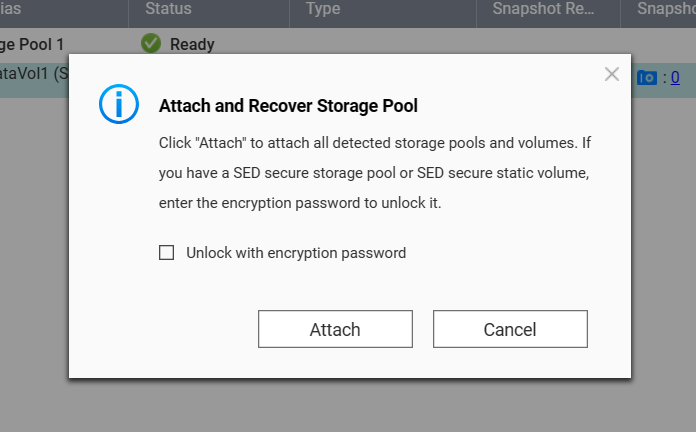Click the Snapshot Re... column header

pyautogui.click(x=544, y=9)
